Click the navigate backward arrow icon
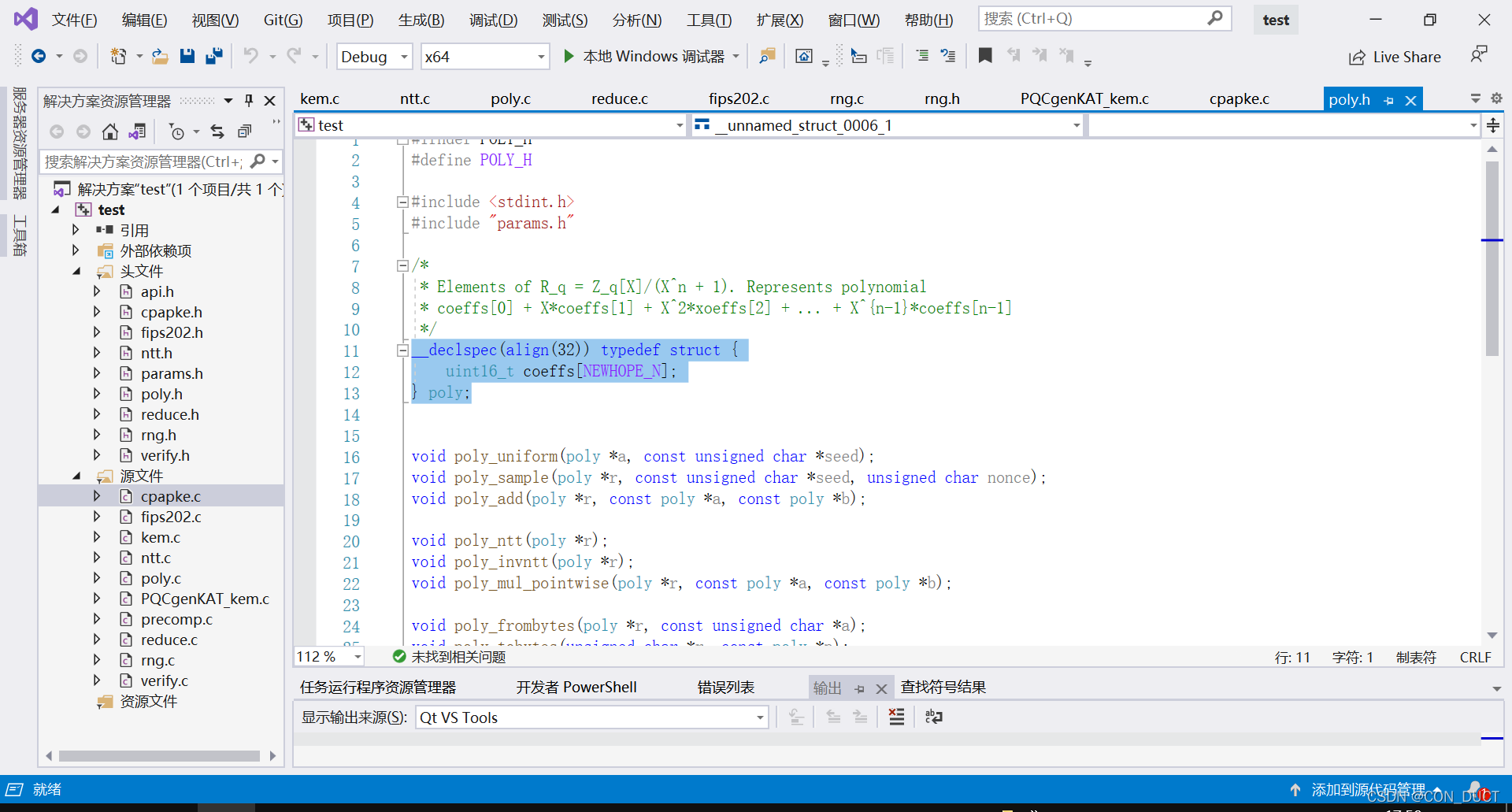This screenshot has height=812, width=1512. (x=38, y=56)
